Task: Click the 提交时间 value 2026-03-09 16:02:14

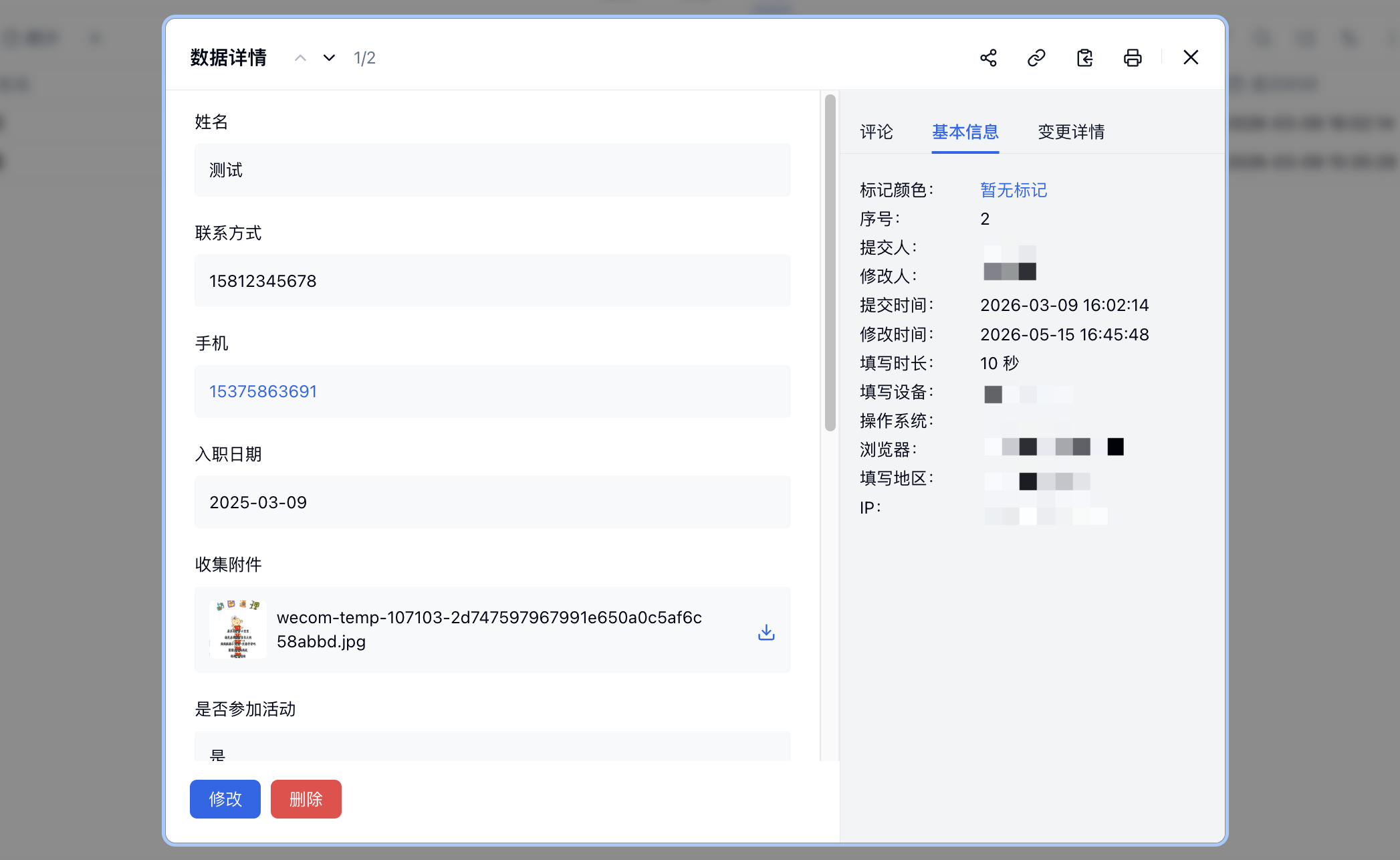Action: click(1064, 306)
